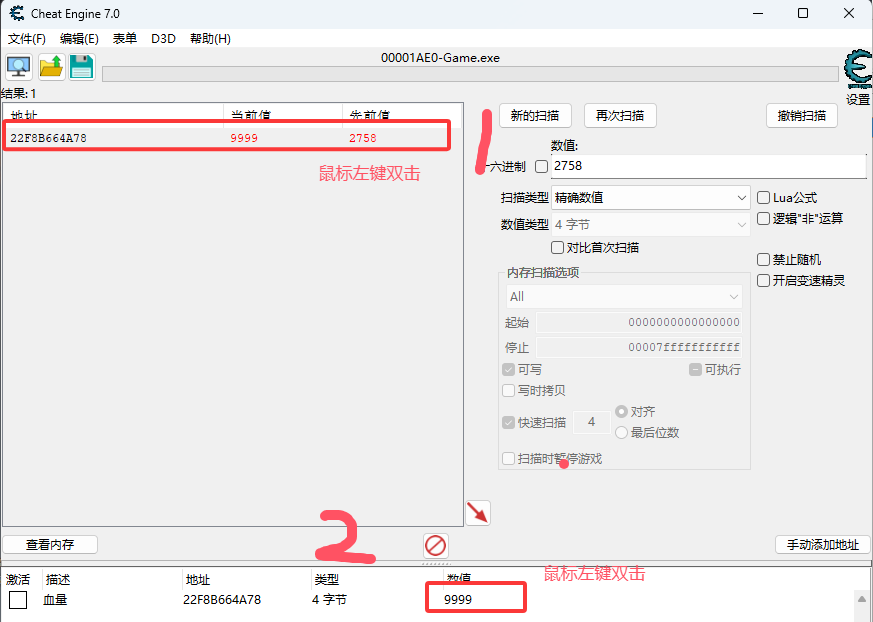Click the 停止 address field
Viewport: 873px width, 622px height.
point(639,347)
